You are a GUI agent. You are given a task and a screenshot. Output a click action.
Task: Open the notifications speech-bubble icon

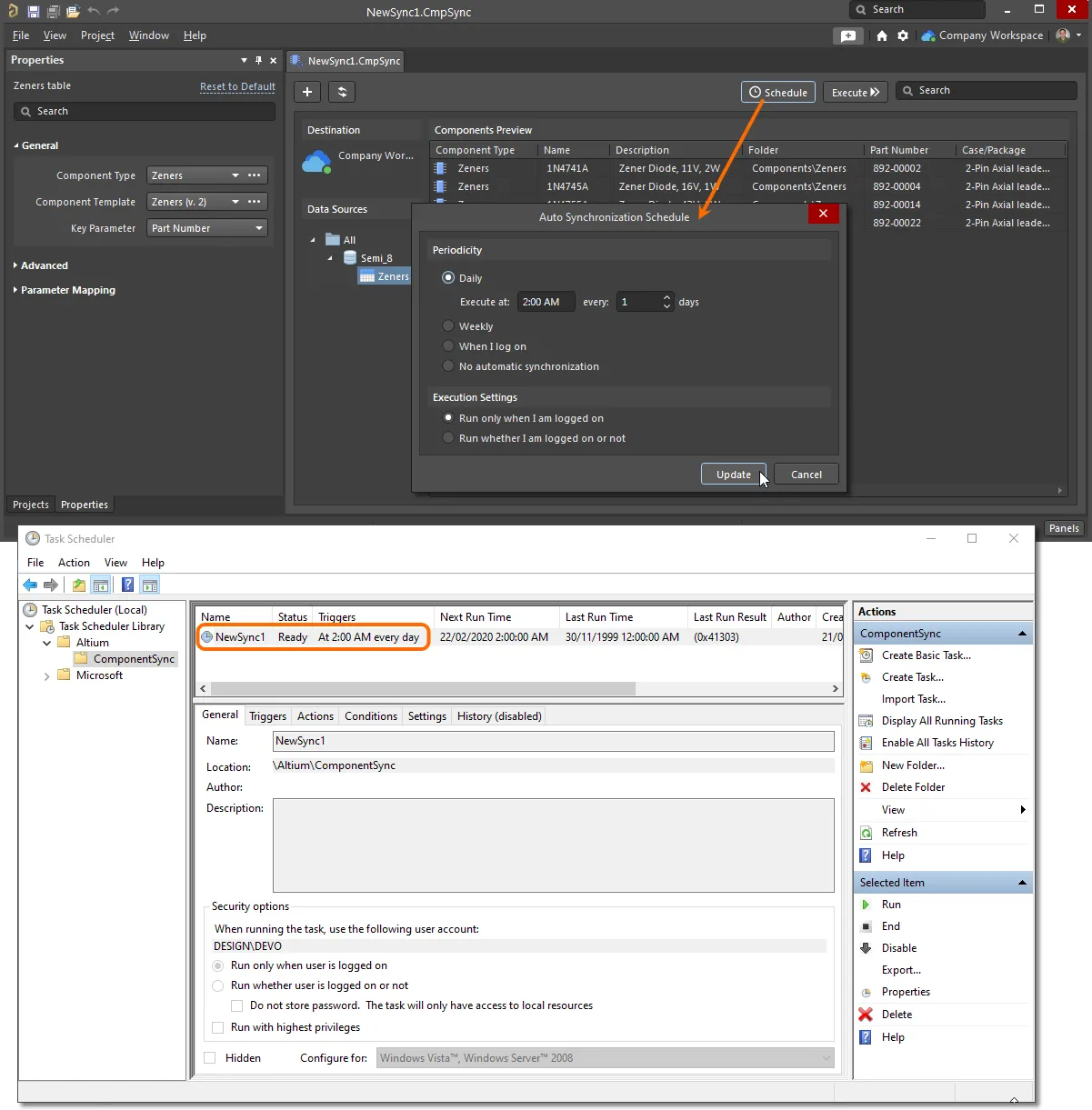point(848,35)
